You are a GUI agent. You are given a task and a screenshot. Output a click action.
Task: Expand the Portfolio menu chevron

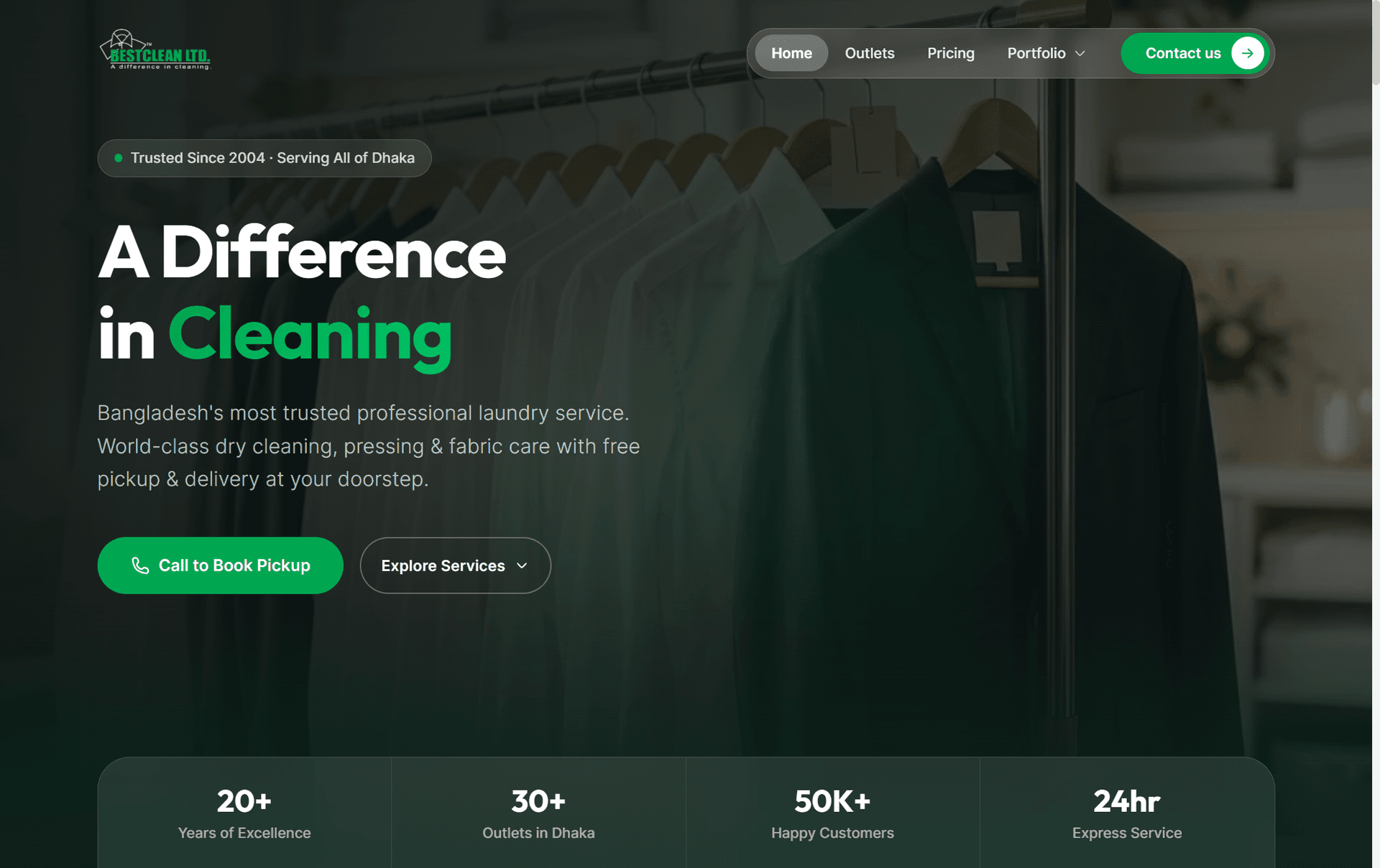tap(1080, 53)
